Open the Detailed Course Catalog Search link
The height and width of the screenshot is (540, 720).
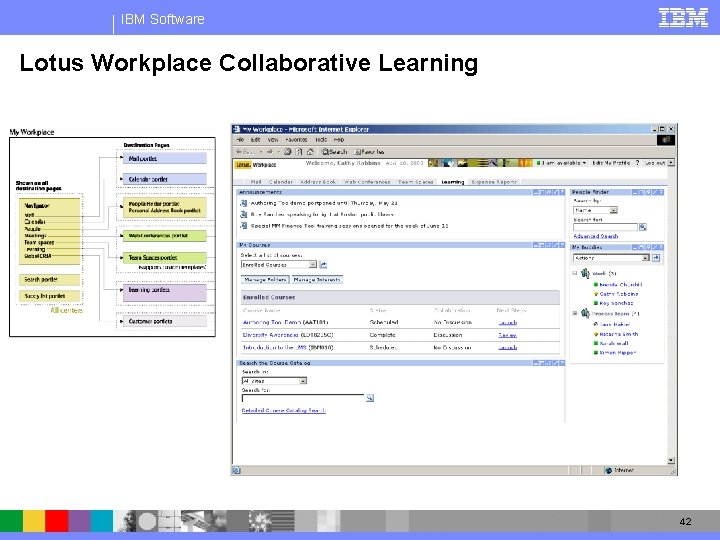tap(283, 411)
